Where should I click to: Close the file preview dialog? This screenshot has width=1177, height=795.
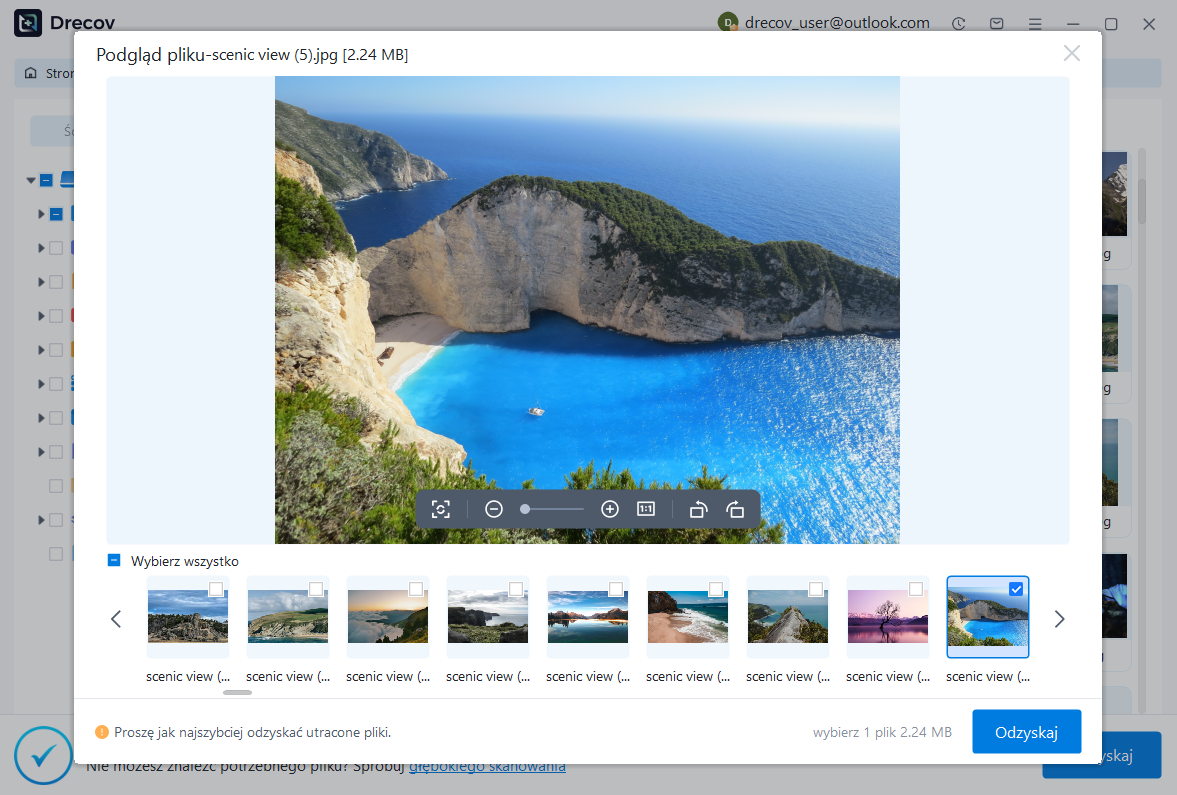coord(1071,54)
